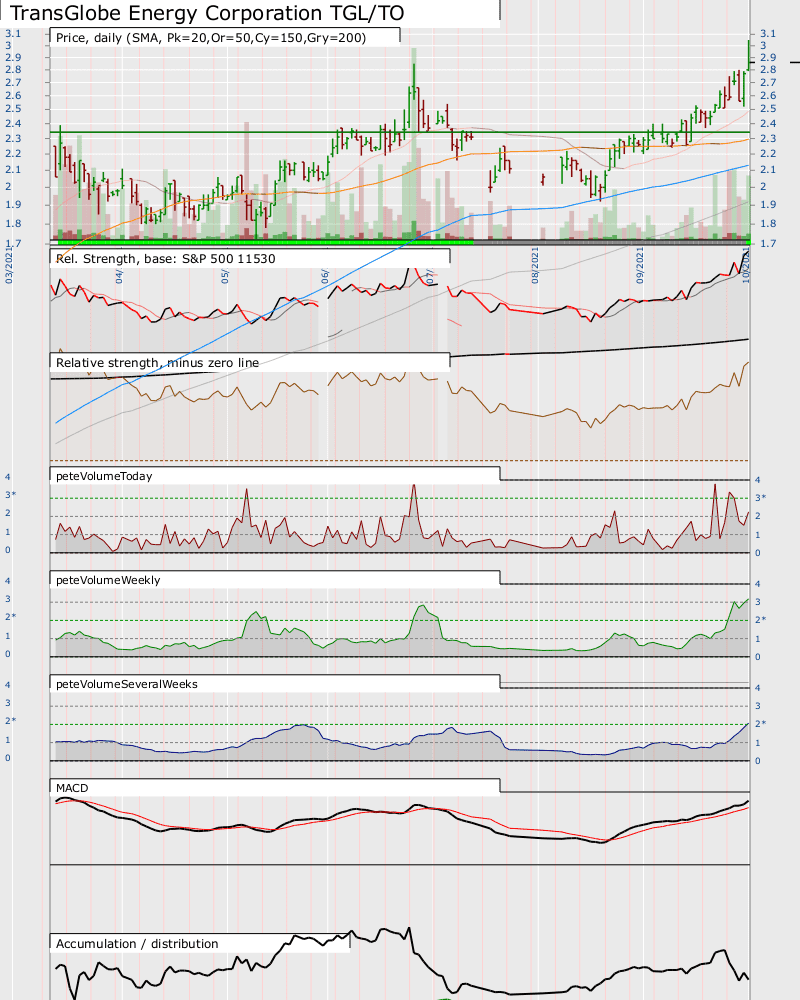Click the chart title TransGlobe Energy Corporation TGL/TO
Screen dimensions: 800x1000
pyautogui.click(x=207, y=13)
